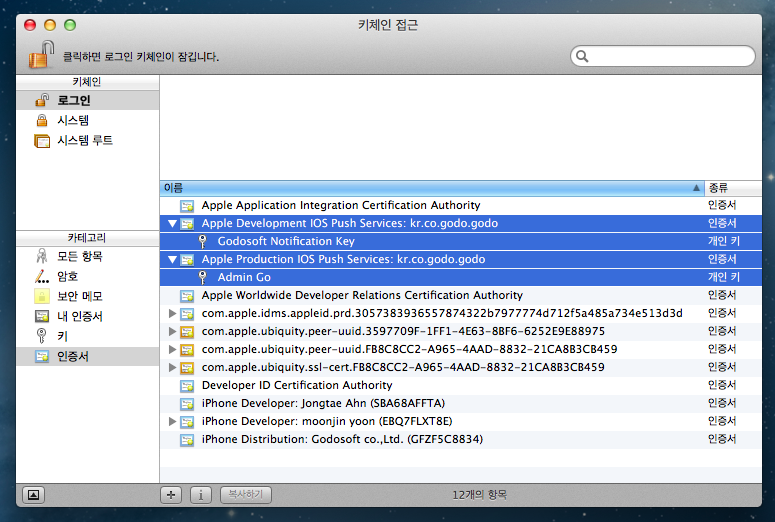Viewport: 775px width, 522px height.
Task: Select 'com.apple.ubiquity.ssl-cert.FB8C8CC2' row text
Action: click(x=403, y=367)
